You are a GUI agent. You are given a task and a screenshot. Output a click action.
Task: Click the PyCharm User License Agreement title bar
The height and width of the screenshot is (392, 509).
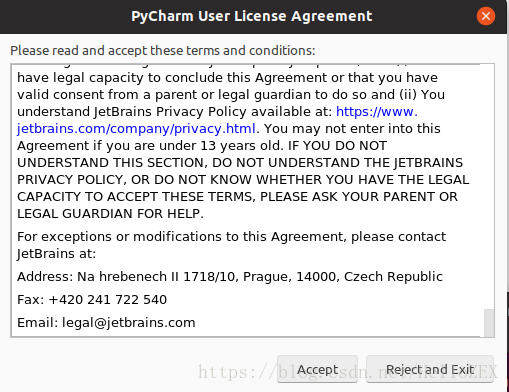pyautogui.click(x=252, y=16)
